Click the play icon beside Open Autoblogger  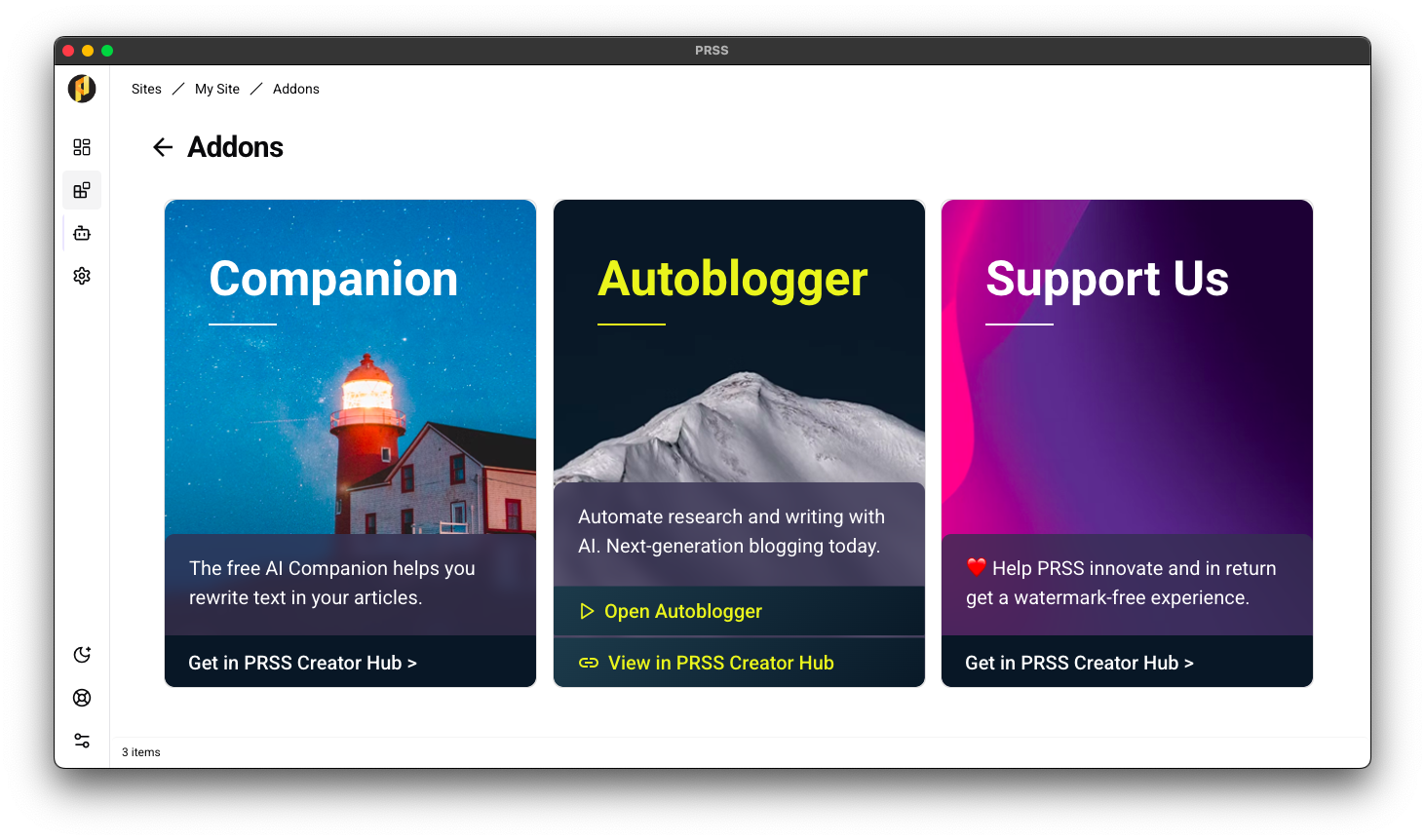click(x=587, y=611)
